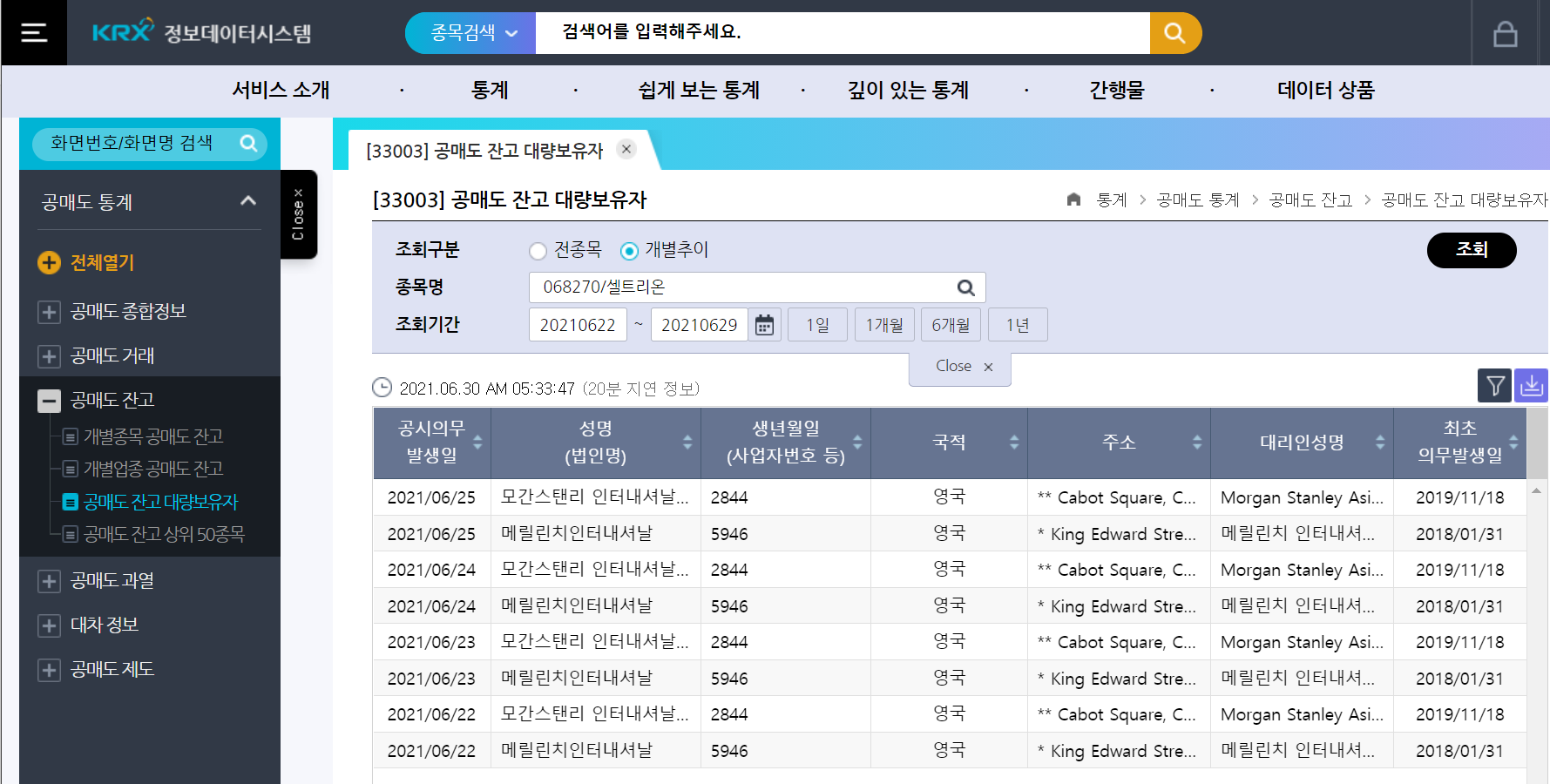Open the hamburger main menu
This screenshot has height=784, width=1550.
pyautogui.click(x=34, y=33)
